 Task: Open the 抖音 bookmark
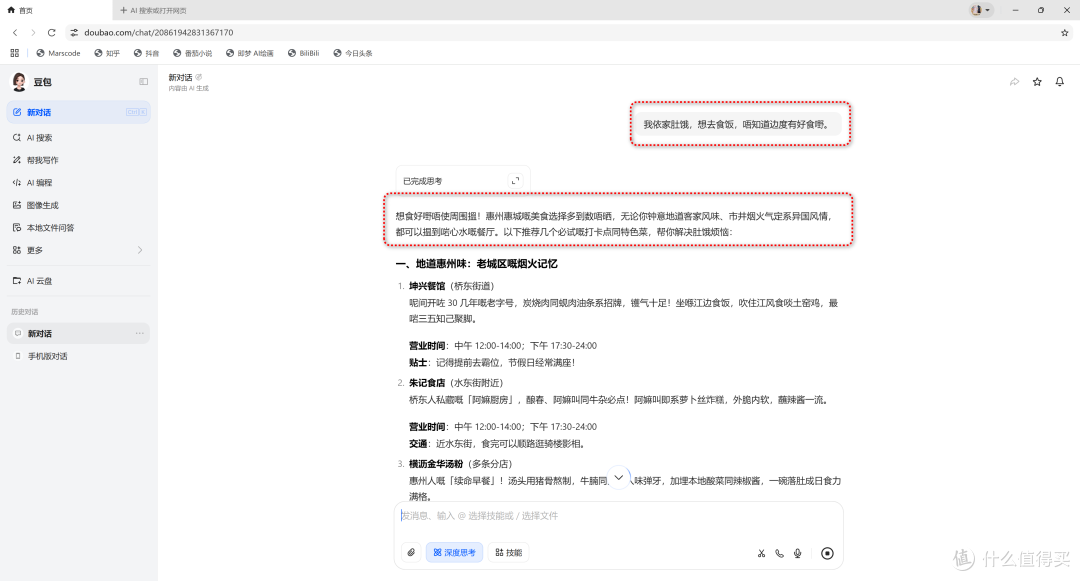click(x=146, y=53)
